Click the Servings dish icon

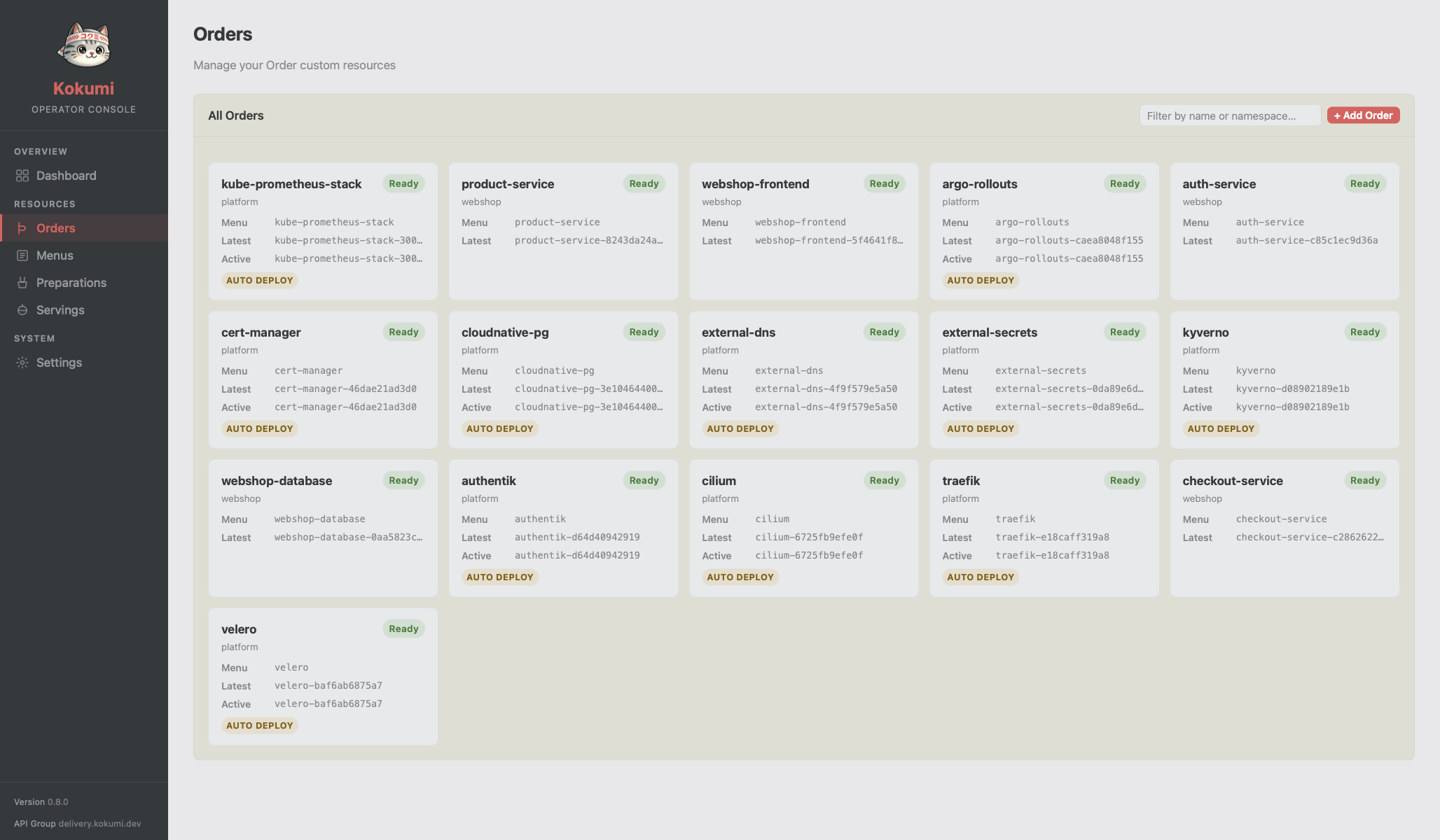[22, 310]
